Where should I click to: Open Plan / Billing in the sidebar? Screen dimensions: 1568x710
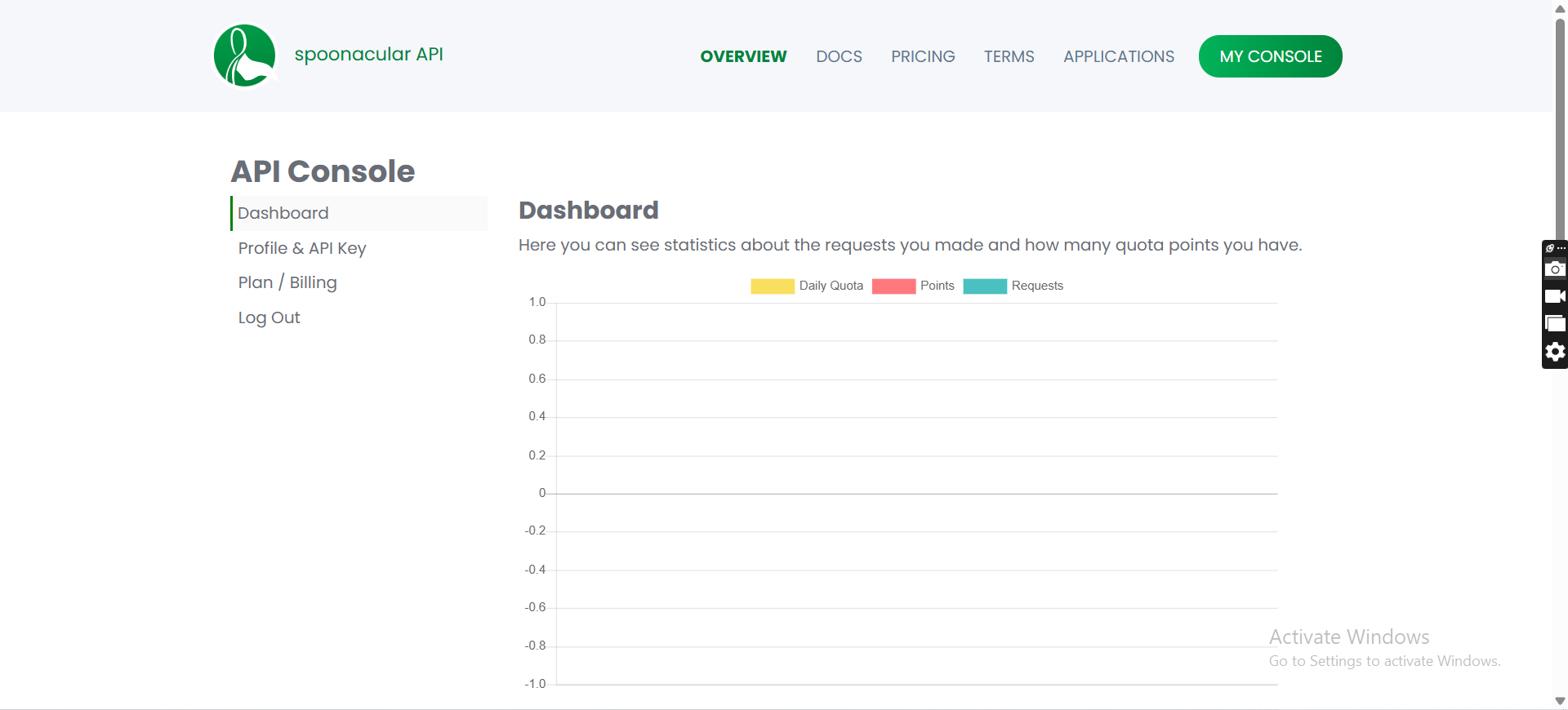point(287,282)
